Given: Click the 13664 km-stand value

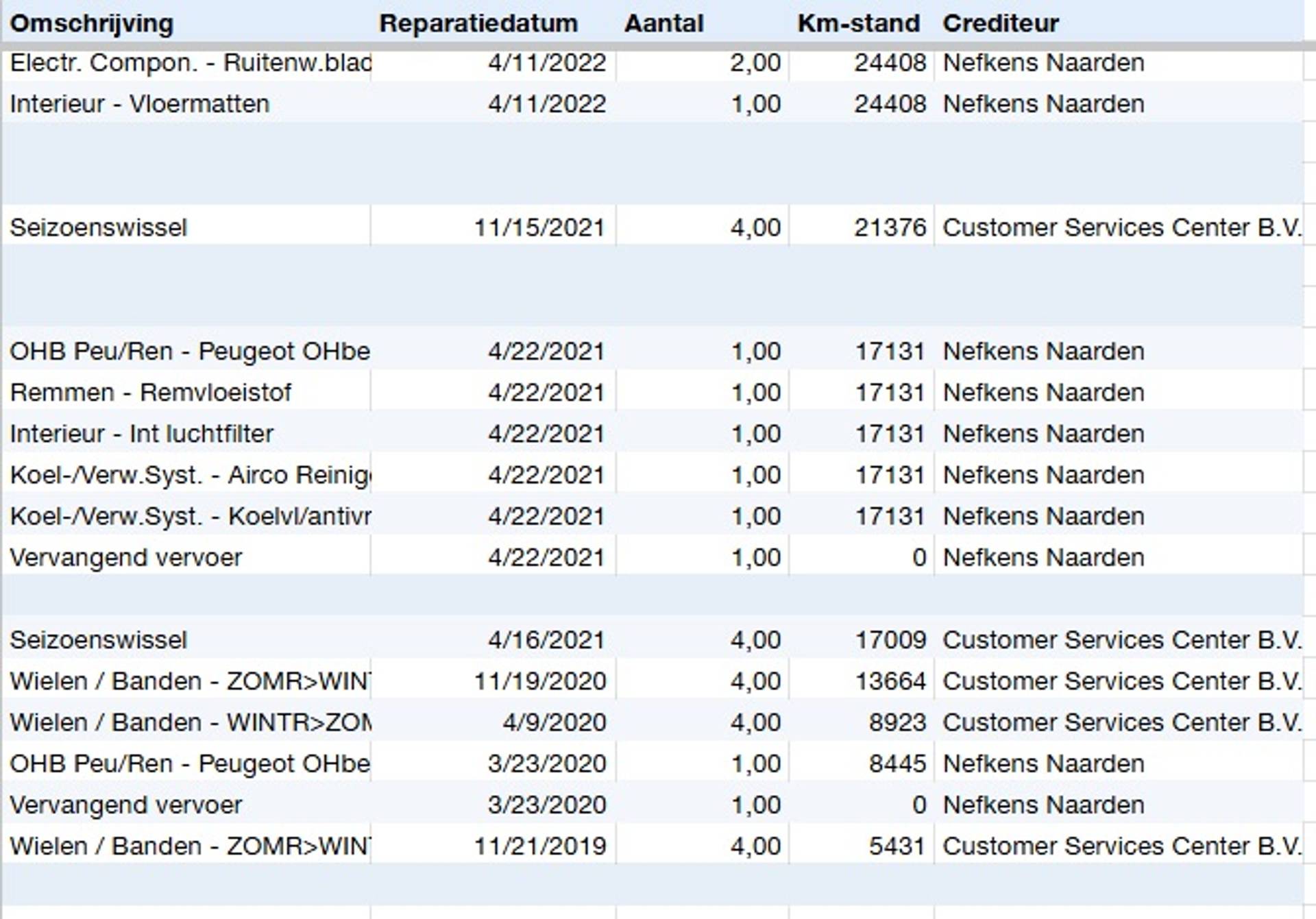Looking at the screenshot, I should 890,681.
